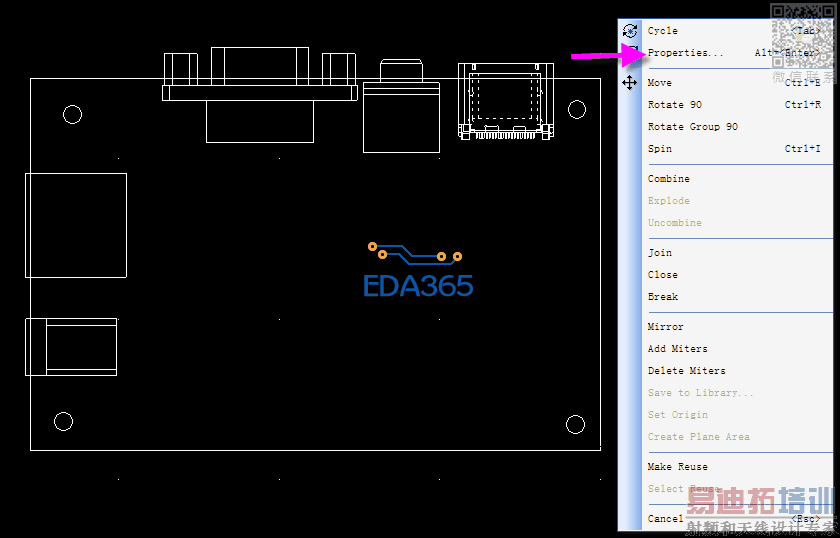
Task: Click the EDA365 logo
Action: coord(417,270)
